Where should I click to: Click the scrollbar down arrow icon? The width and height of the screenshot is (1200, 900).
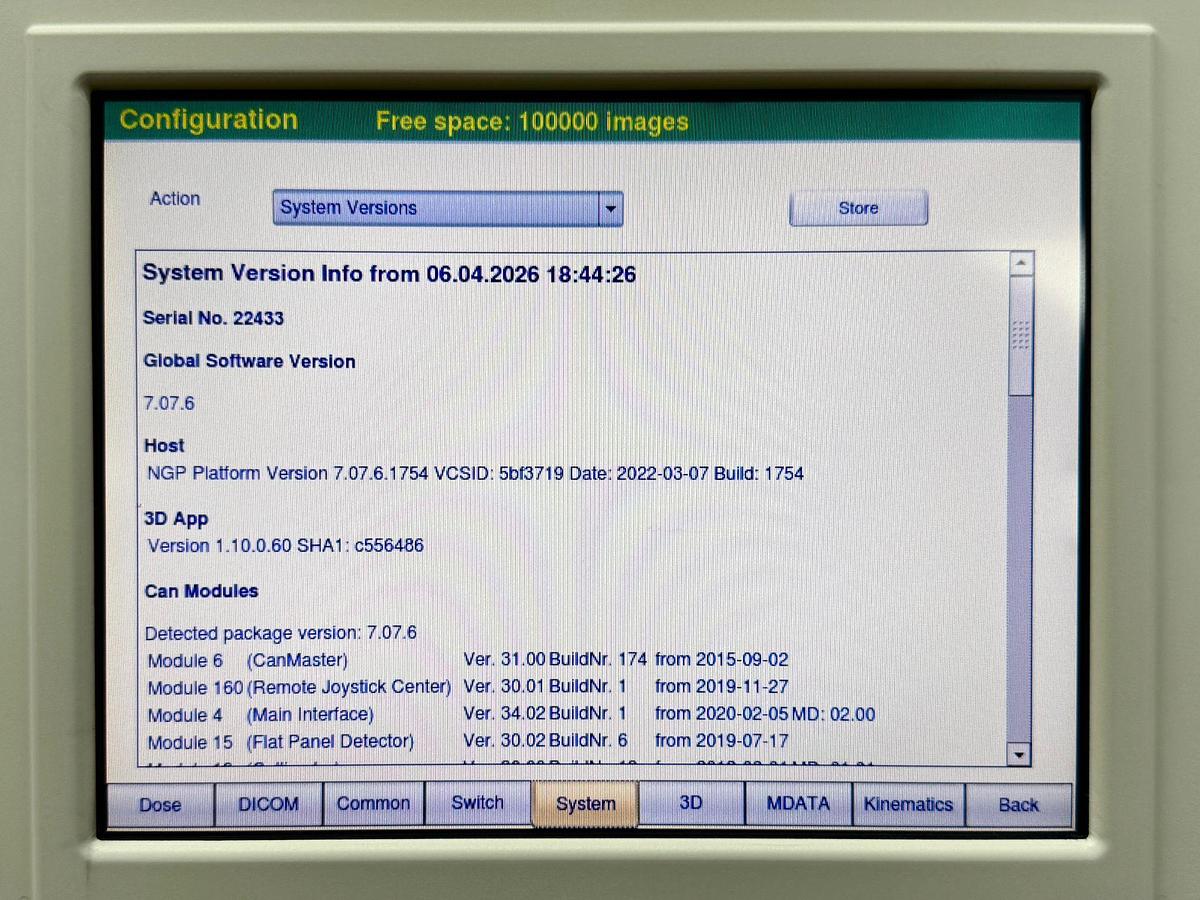tap(1019, 754)
